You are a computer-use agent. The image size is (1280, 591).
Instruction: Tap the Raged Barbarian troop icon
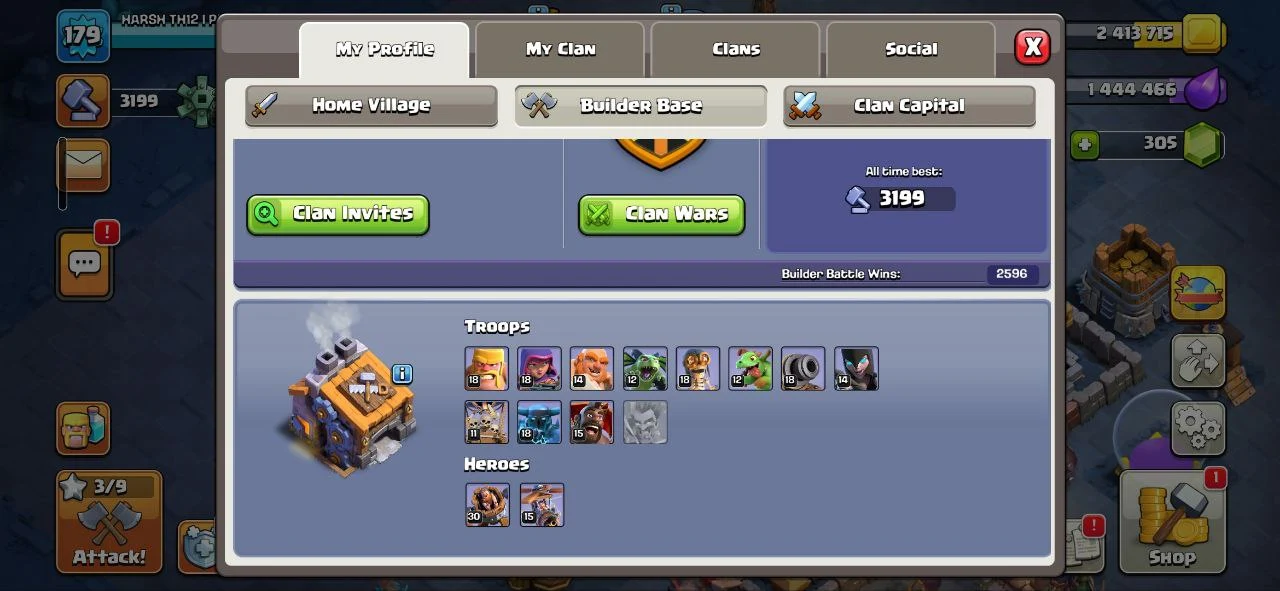pyautogui.click(x=486, y=369)
